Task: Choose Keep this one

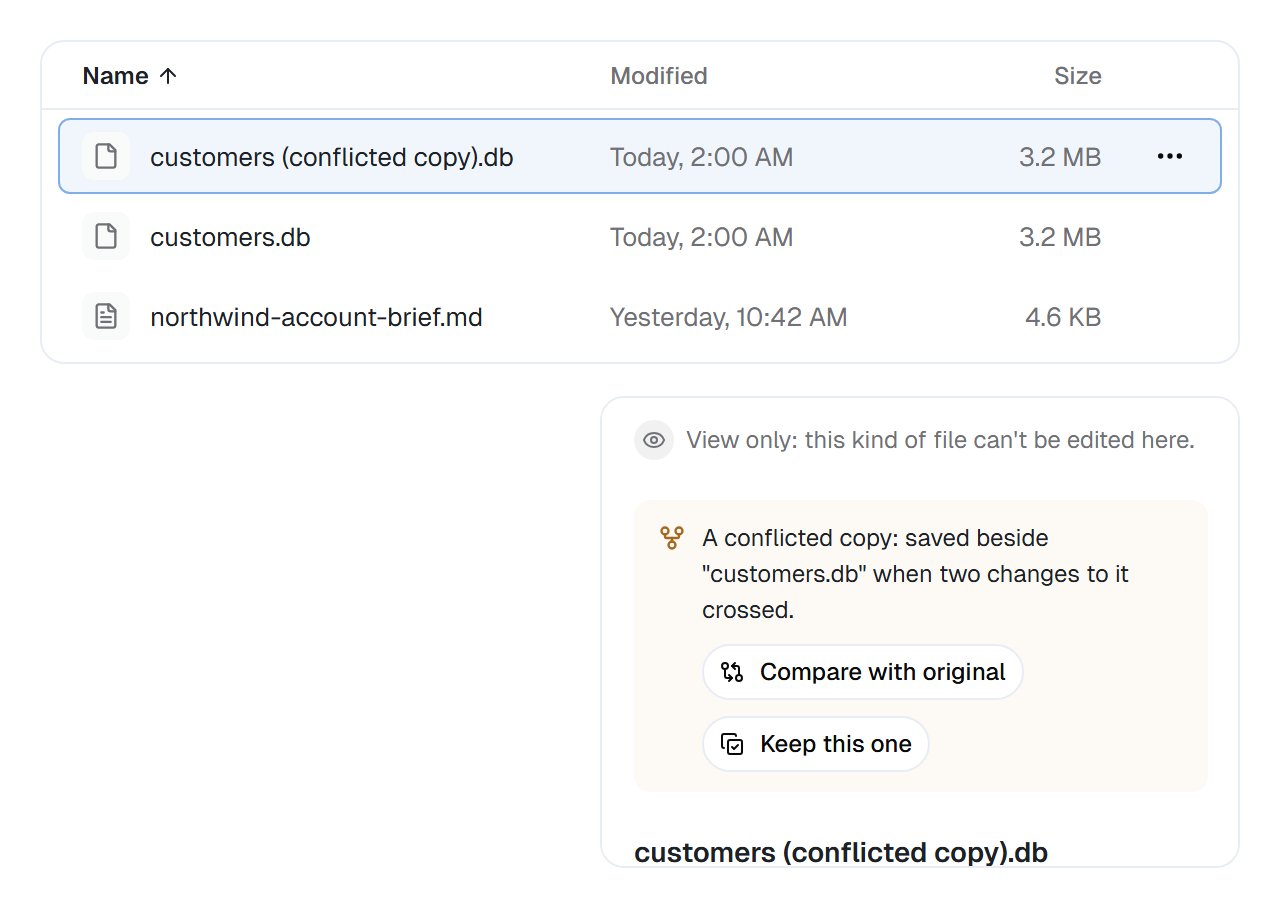Action: click(816, 744)
